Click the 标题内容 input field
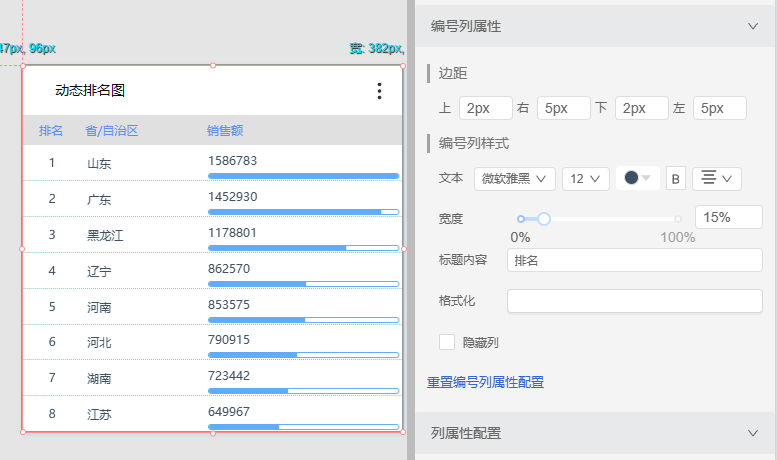 click(x=635, y=260)
